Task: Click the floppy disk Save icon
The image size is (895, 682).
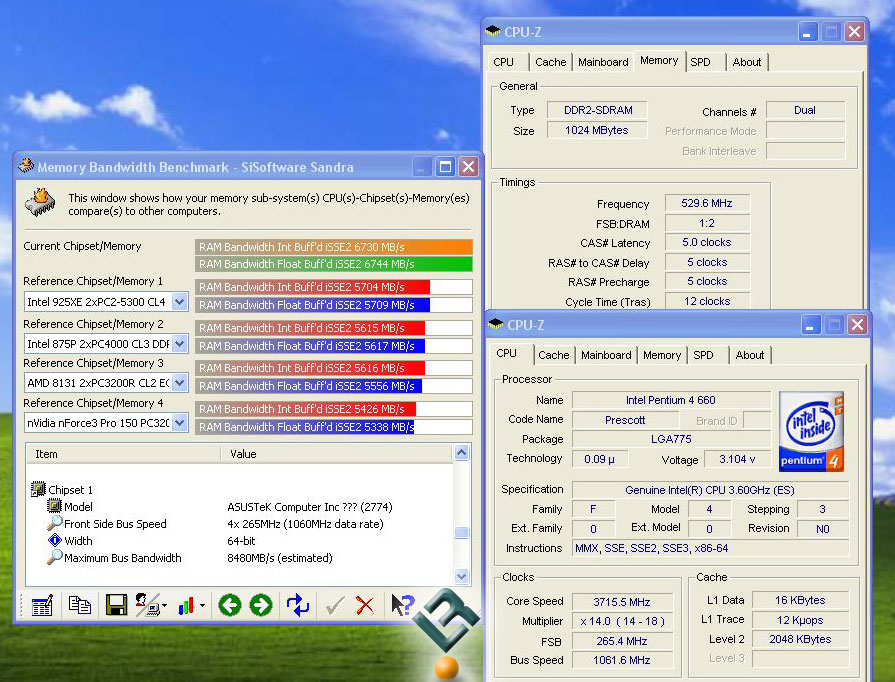Action: point(116,605)
